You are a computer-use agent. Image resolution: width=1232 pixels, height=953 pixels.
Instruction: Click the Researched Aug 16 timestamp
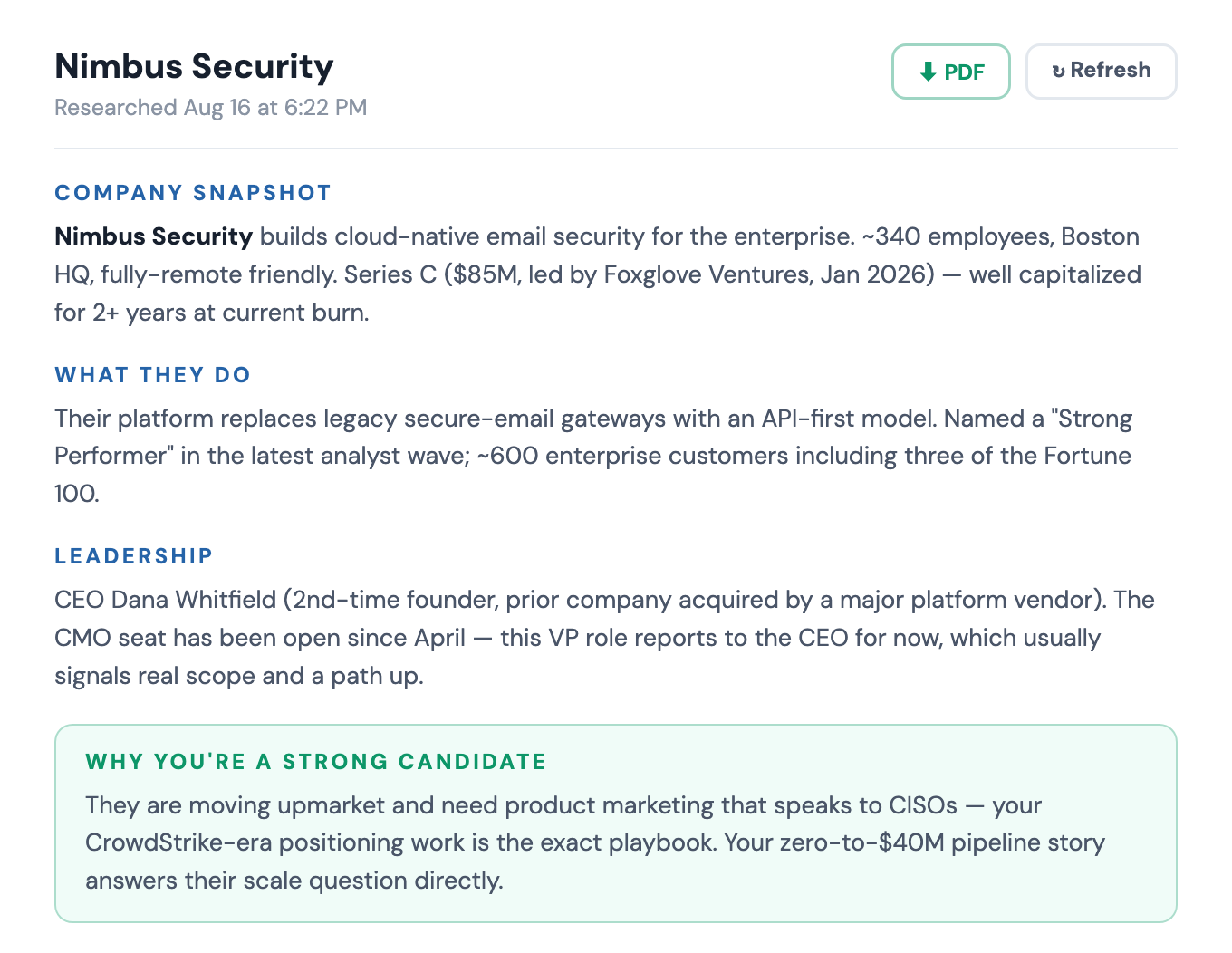coord(210,108)
